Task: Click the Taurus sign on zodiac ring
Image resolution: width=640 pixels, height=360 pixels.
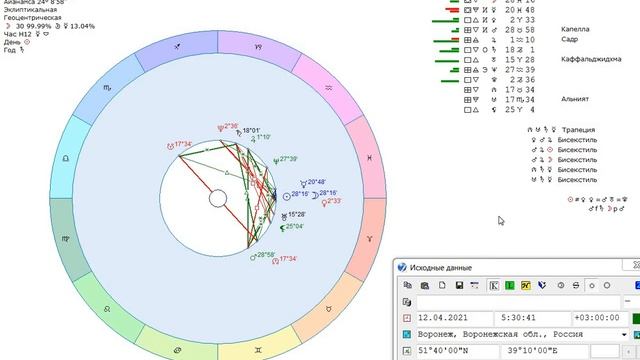Action: point(329,309)
